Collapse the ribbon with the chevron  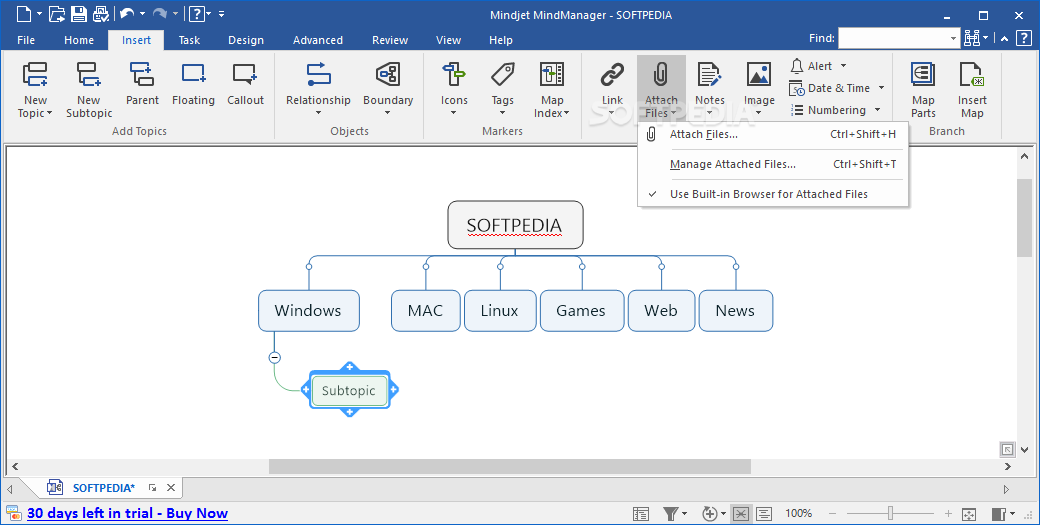[x=1005, y=38]
